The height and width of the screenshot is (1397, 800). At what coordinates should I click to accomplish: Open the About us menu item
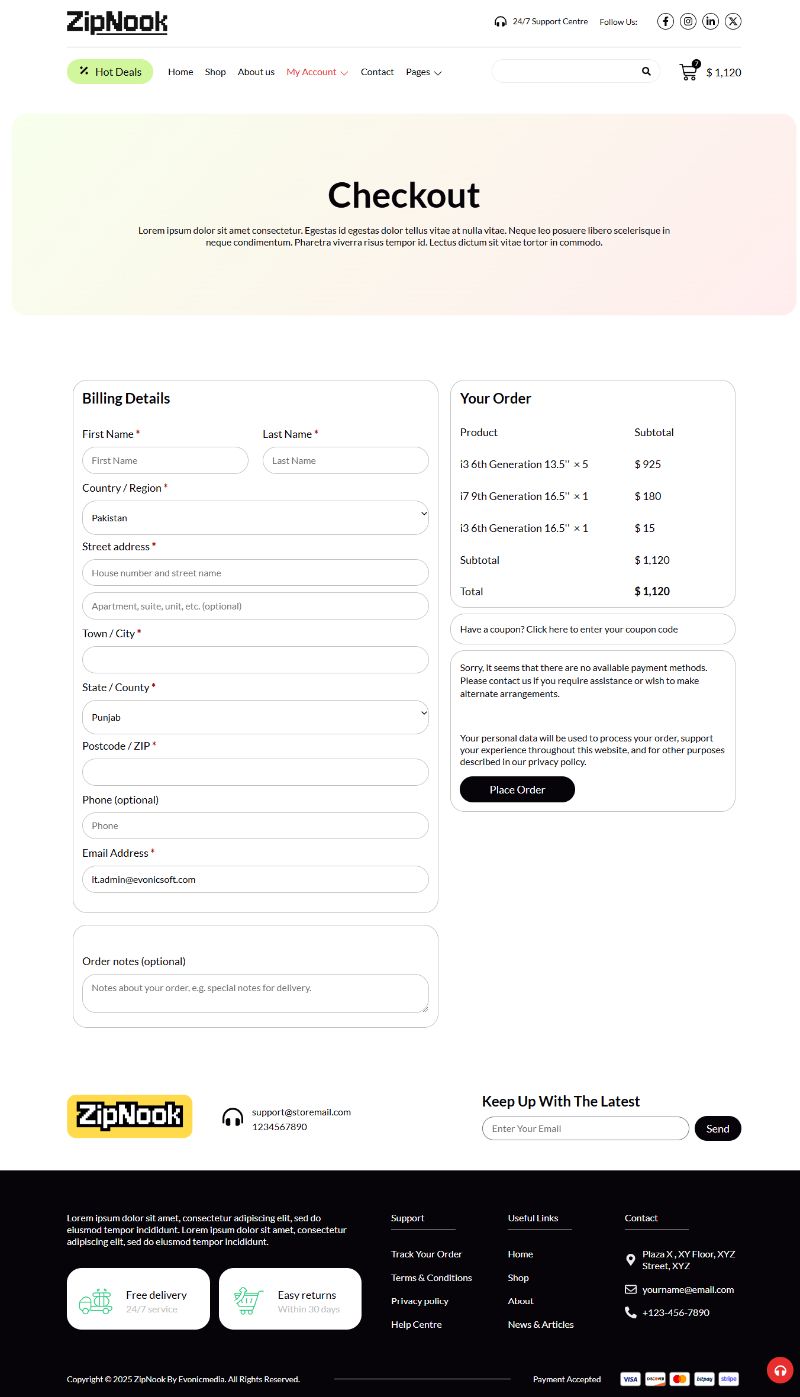point(256,72)
